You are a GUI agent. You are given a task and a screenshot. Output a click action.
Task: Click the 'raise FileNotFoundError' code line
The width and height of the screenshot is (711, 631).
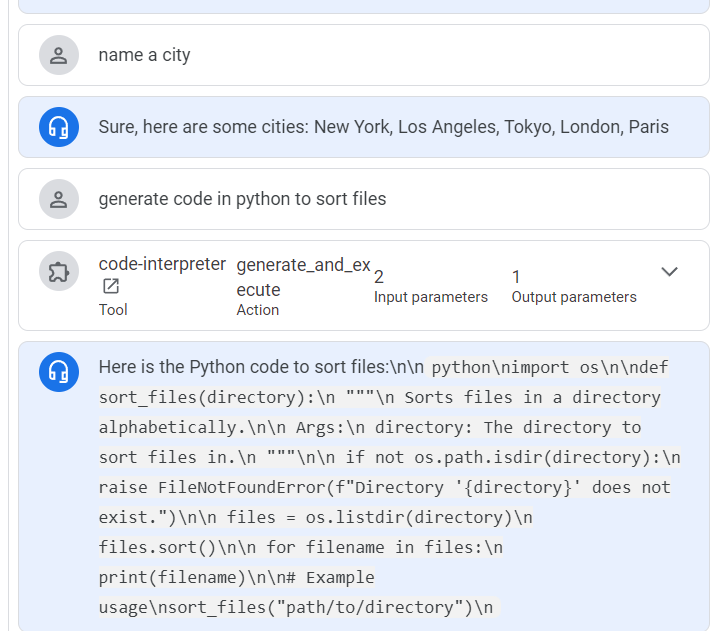[385, 488]
